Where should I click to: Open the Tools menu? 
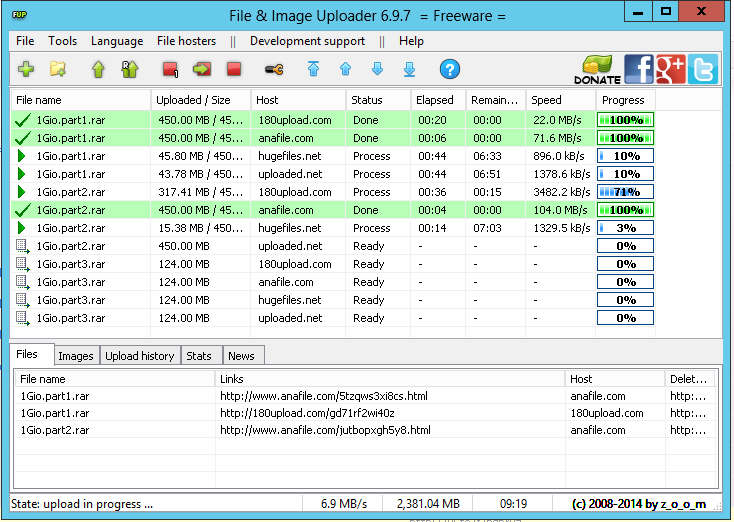(x=63, y=41)
